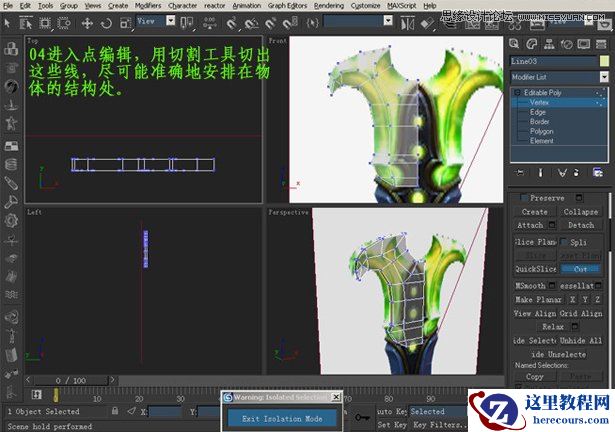Toggle the Percent Snap icon
Image resolution: width=615 pixels, height=432 pixels.
click(270, 24)
